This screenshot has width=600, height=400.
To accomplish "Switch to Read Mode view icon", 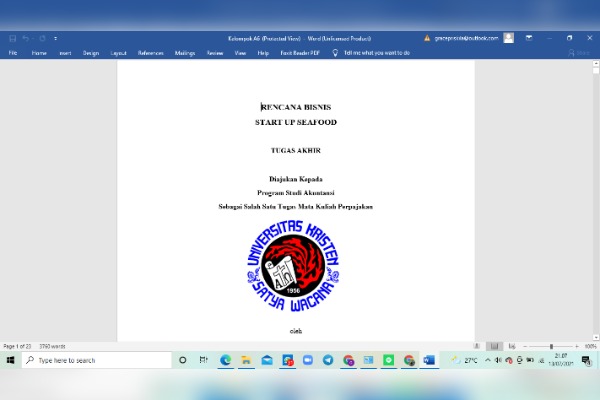I will click(x=477, y=346).
